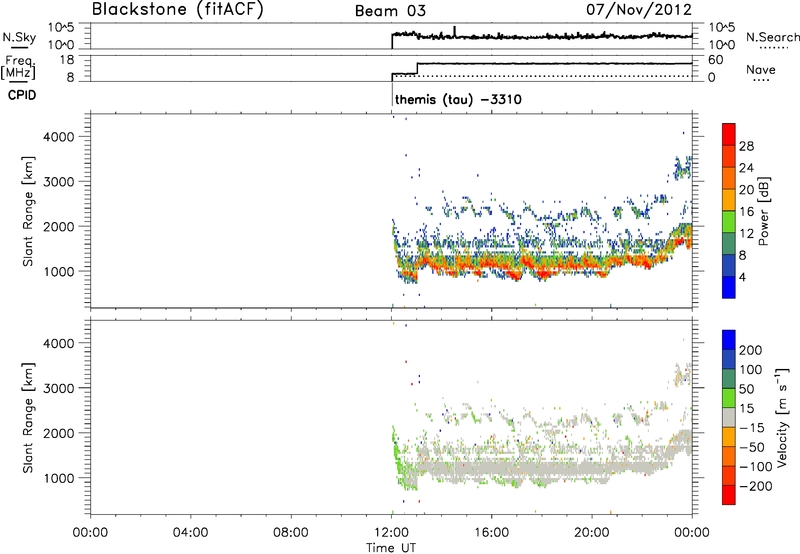Click 'Slant Range [km]' on velocity panel
The image size is (800, 554).
(28, 418)
